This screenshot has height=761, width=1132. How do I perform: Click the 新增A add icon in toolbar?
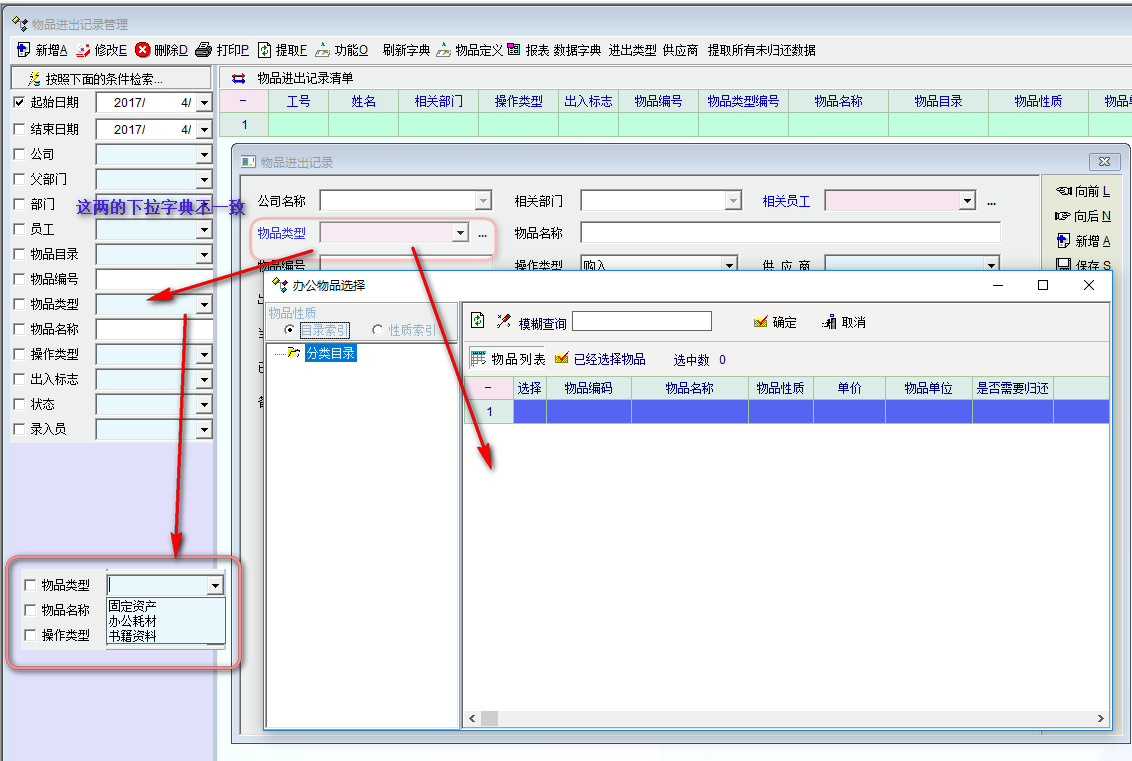click(24, 50)
